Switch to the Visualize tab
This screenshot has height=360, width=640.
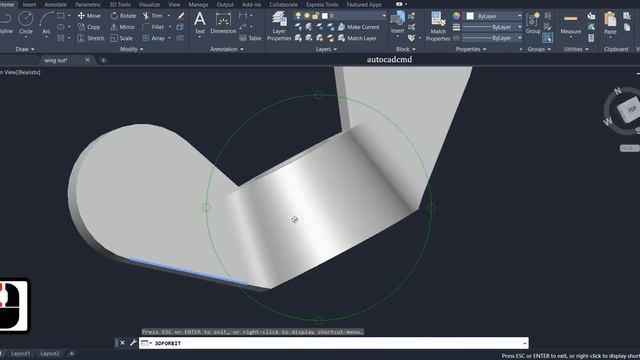click(149, 4)
